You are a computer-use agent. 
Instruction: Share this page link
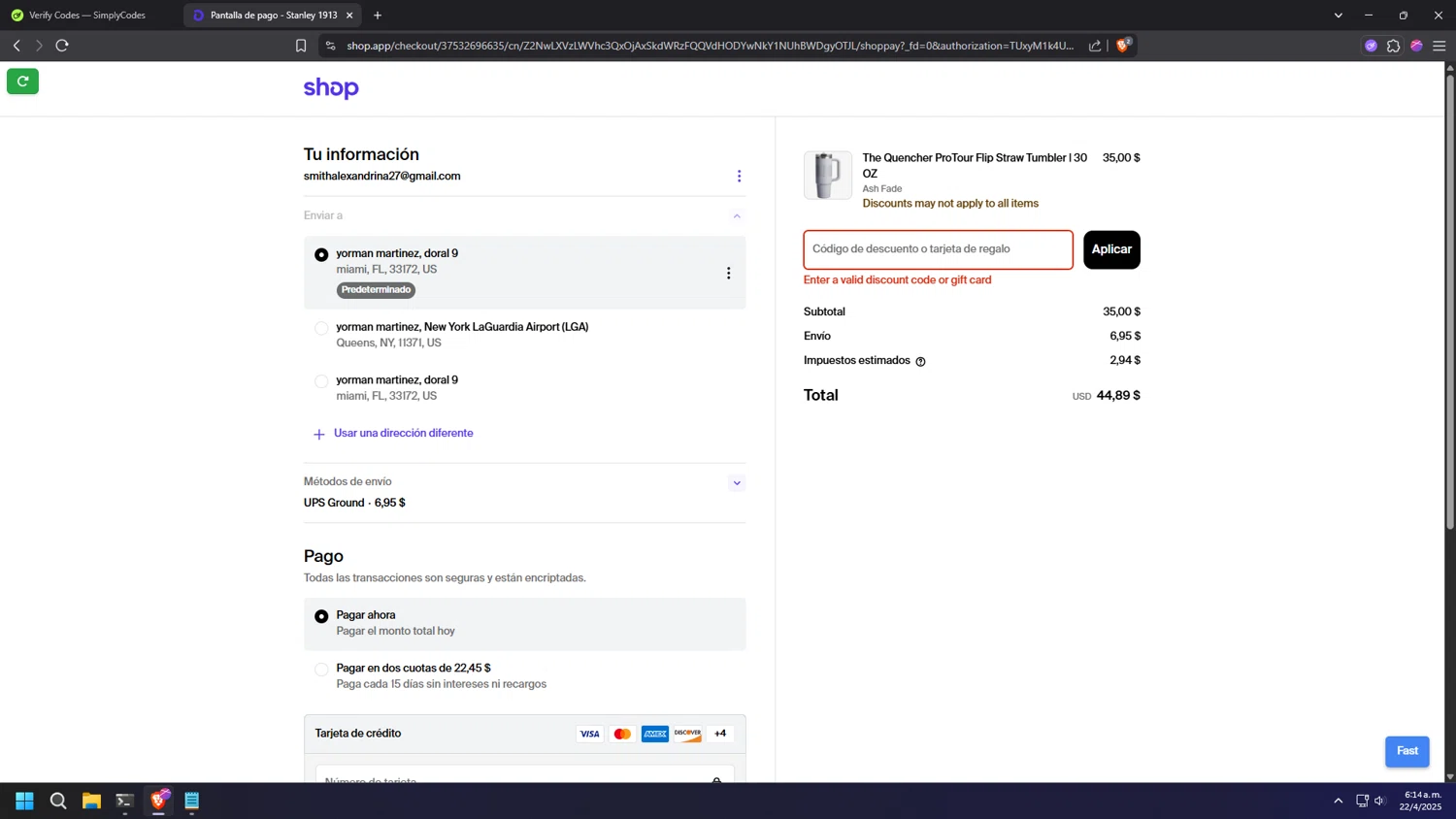[1095, 46]
